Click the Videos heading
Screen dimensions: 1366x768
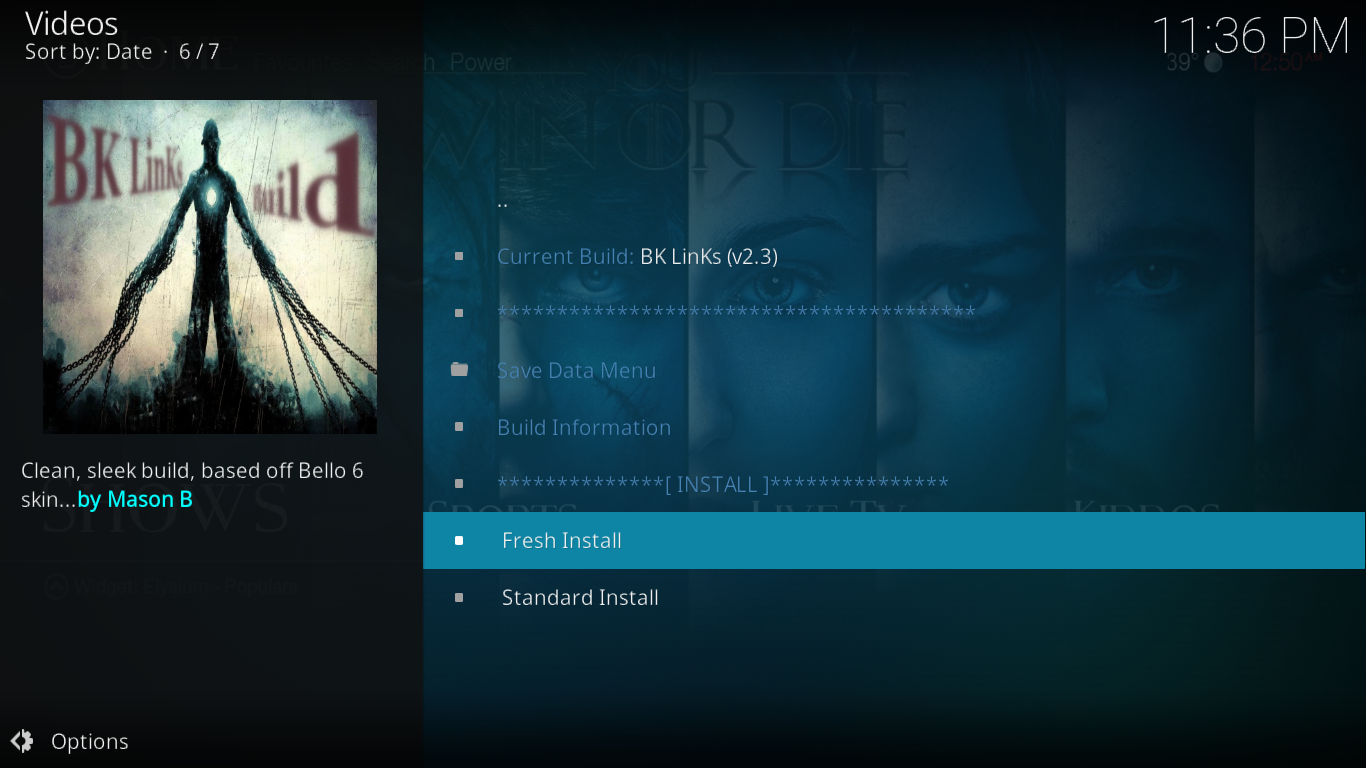click(71, 23)
